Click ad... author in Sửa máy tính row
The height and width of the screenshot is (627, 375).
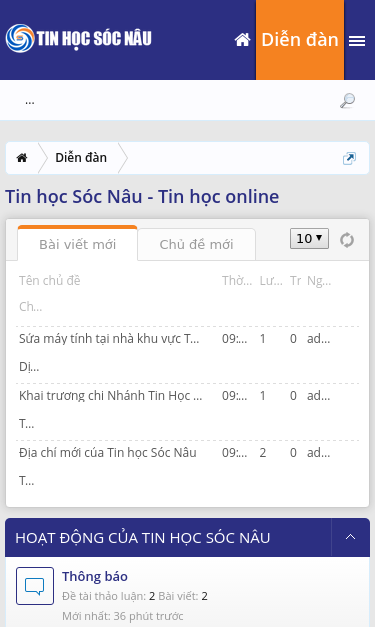[x=319, y=339]
